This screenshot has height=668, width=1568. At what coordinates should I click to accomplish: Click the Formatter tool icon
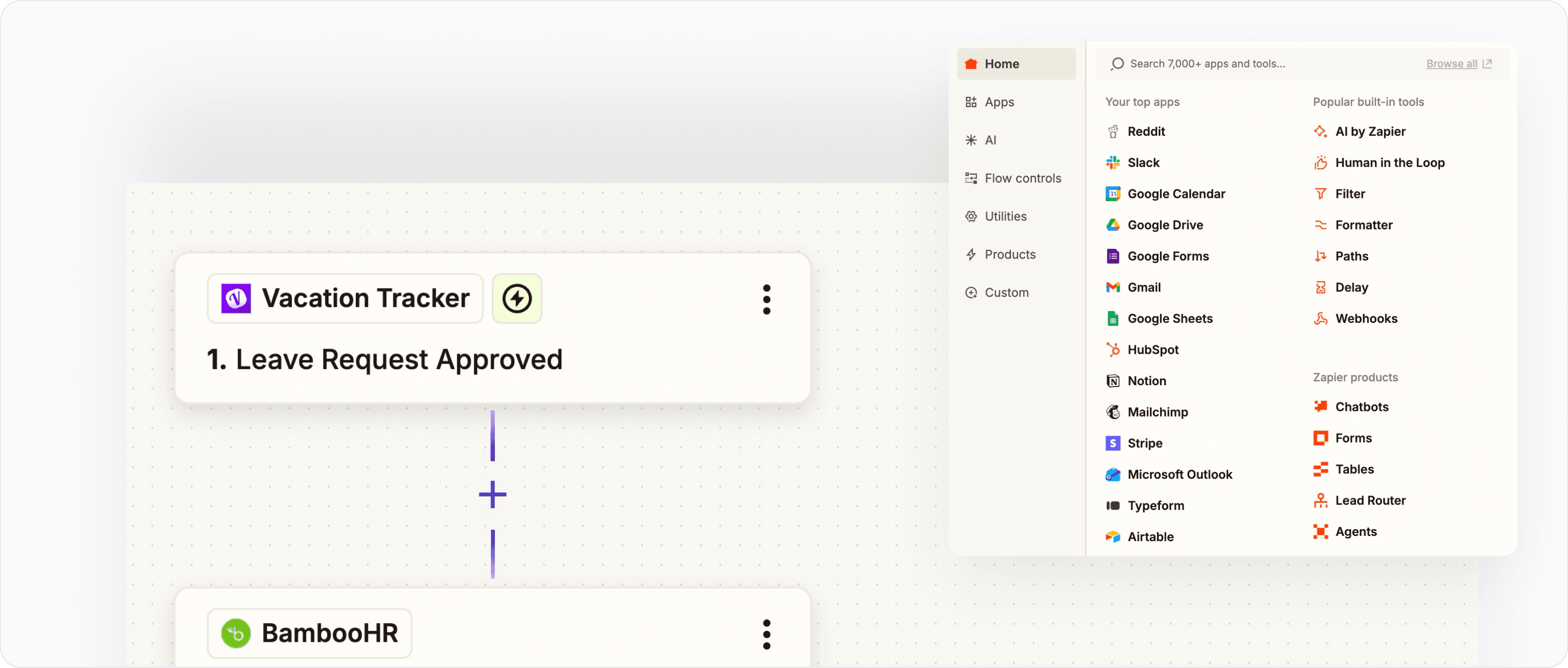(1321, 225)
